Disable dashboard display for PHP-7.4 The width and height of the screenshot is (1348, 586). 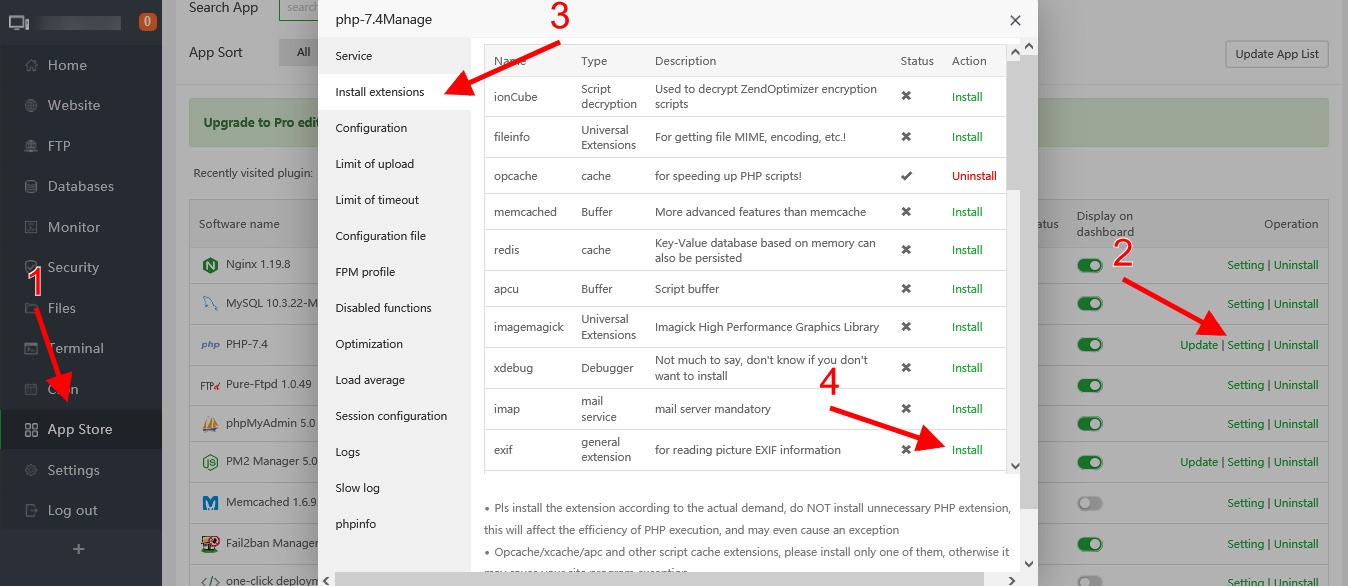1090,343
